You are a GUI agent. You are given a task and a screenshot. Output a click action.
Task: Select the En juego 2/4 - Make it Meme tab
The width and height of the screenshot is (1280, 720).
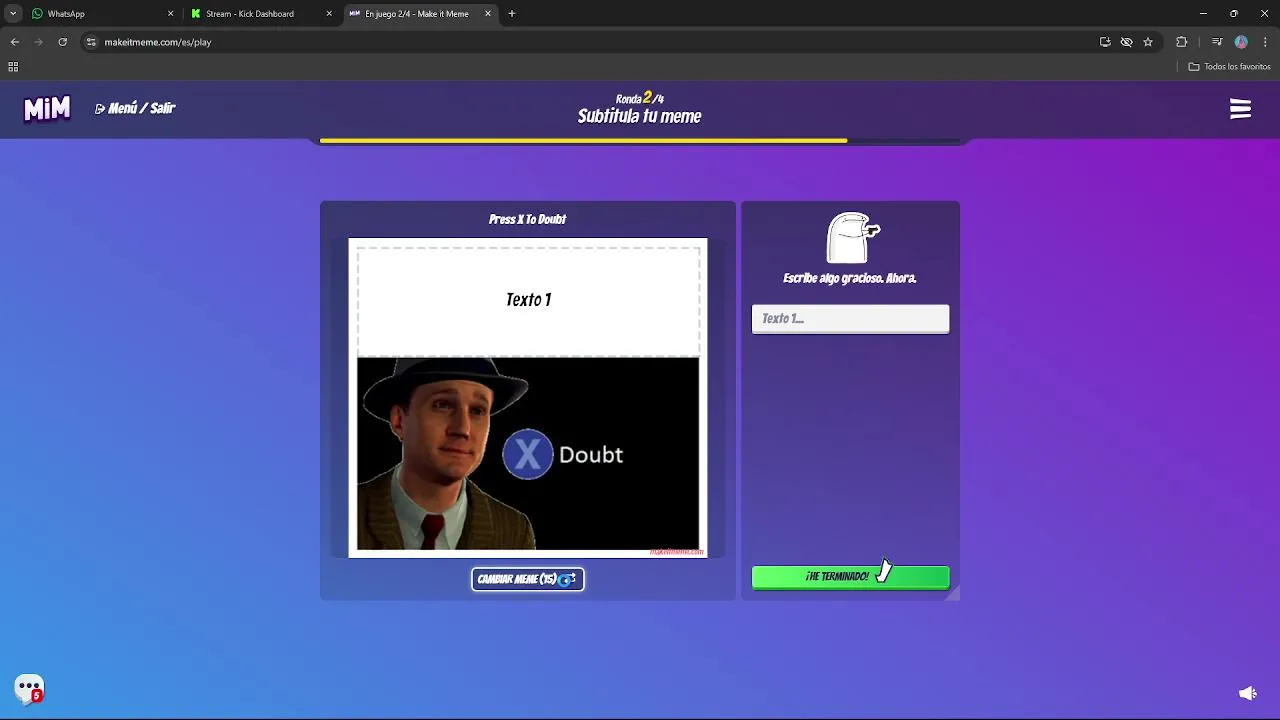(x=420, y=14)
